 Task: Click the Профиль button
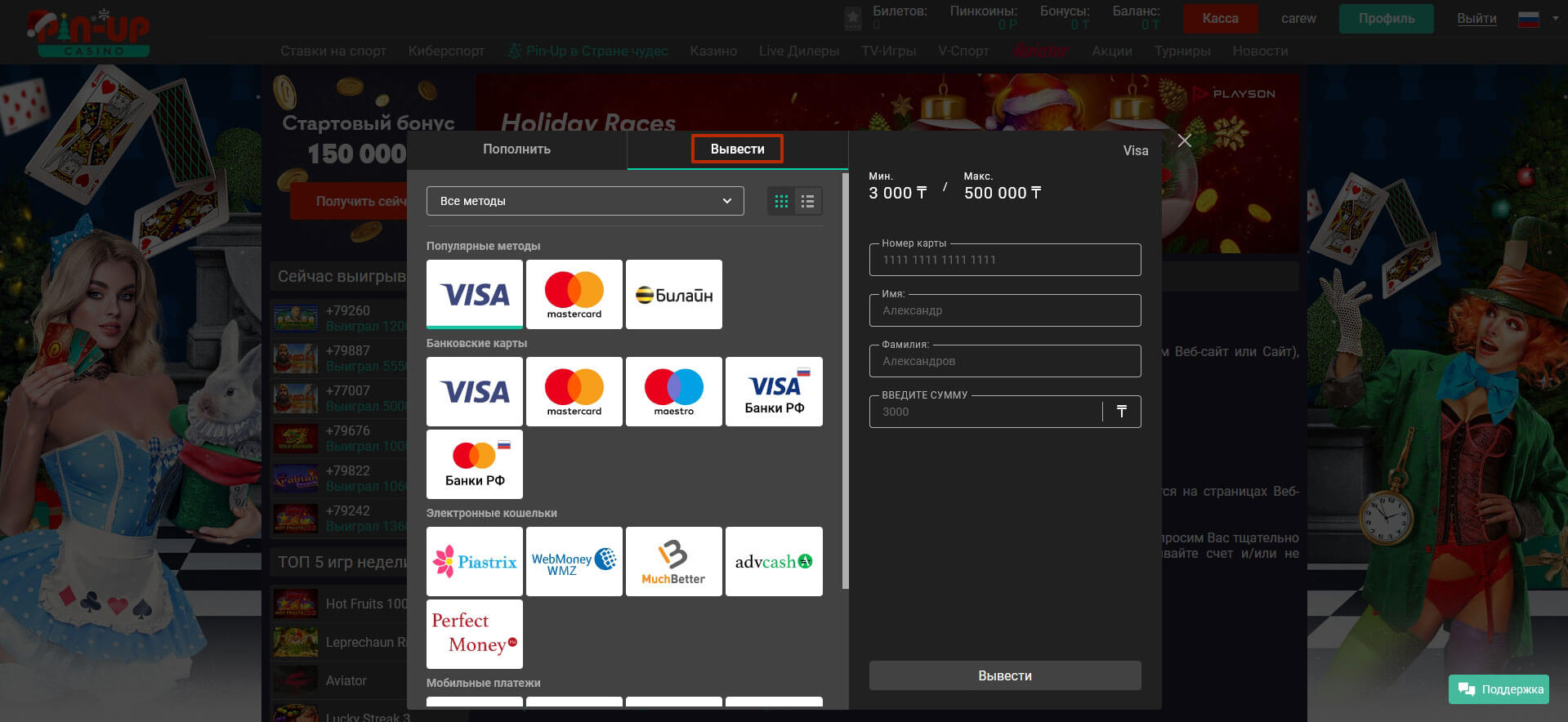tap(1386, 18)
